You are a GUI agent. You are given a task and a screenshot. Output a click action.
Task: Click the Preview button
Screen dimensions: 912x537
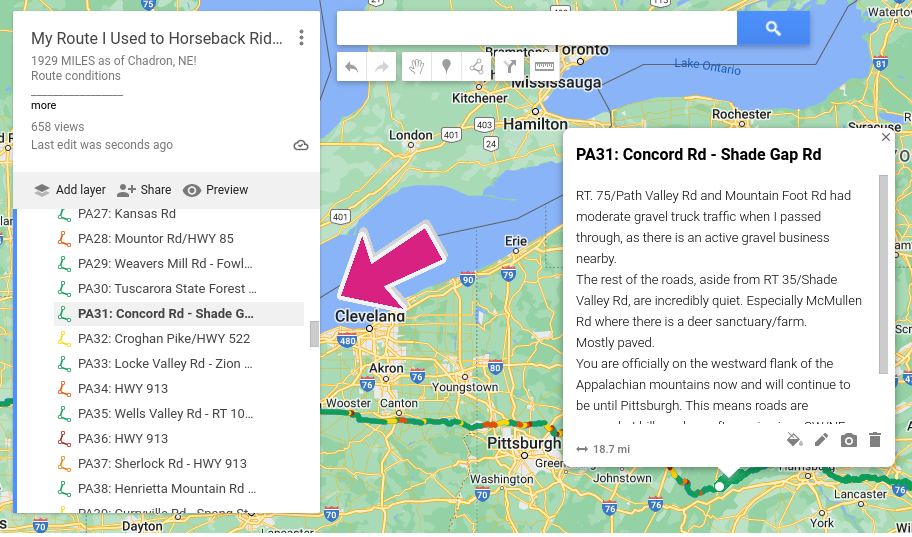pos(216,190)
